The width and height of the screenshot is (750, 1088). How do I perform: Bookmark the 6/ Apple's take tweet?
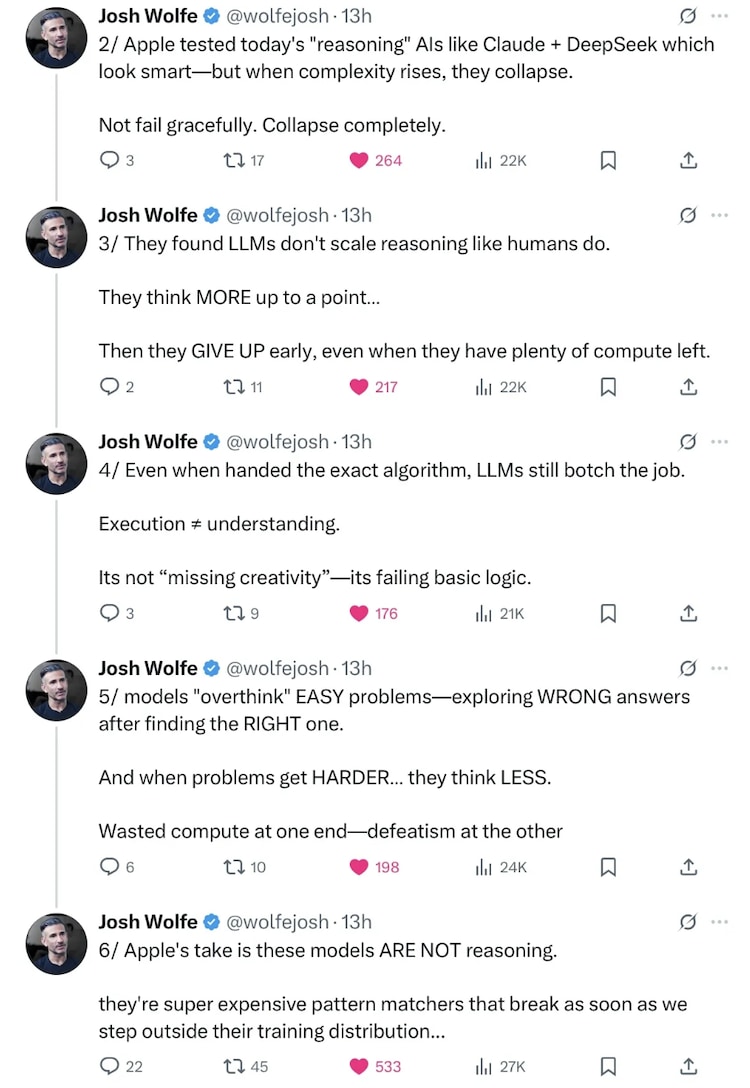point(607,1066)
